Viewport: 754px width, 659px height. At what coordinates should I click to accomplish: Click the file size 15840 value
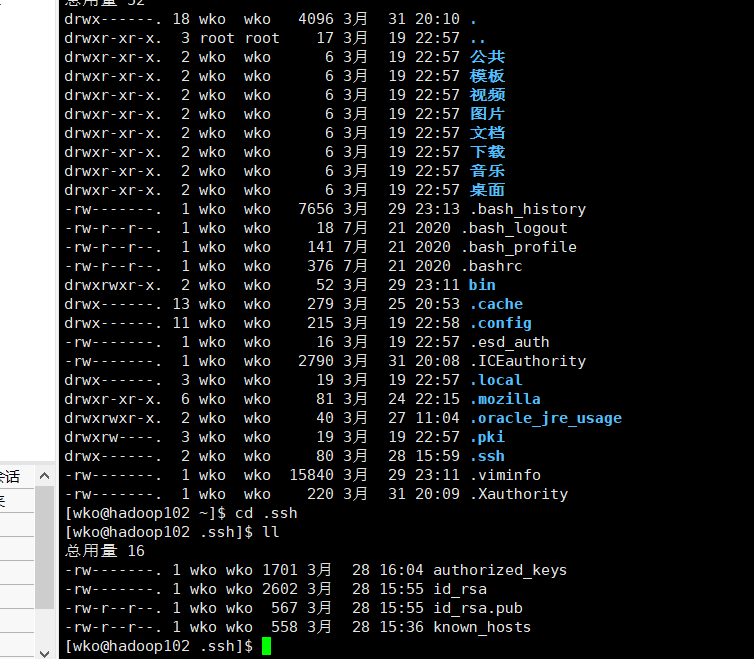click(x=312, y=475)
